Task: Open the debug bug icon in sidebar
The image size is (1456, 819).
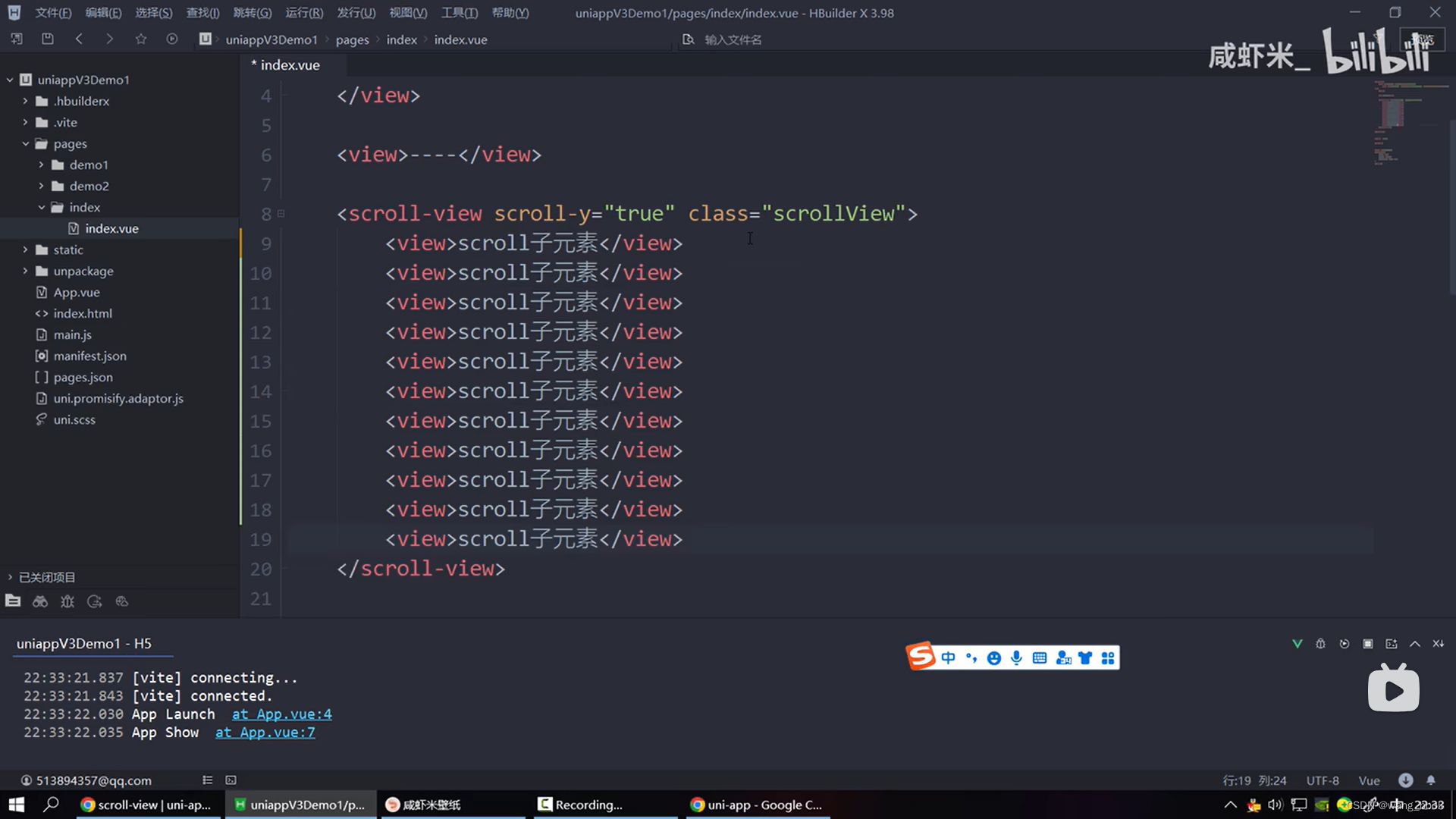Action: (x=67, y=601)
